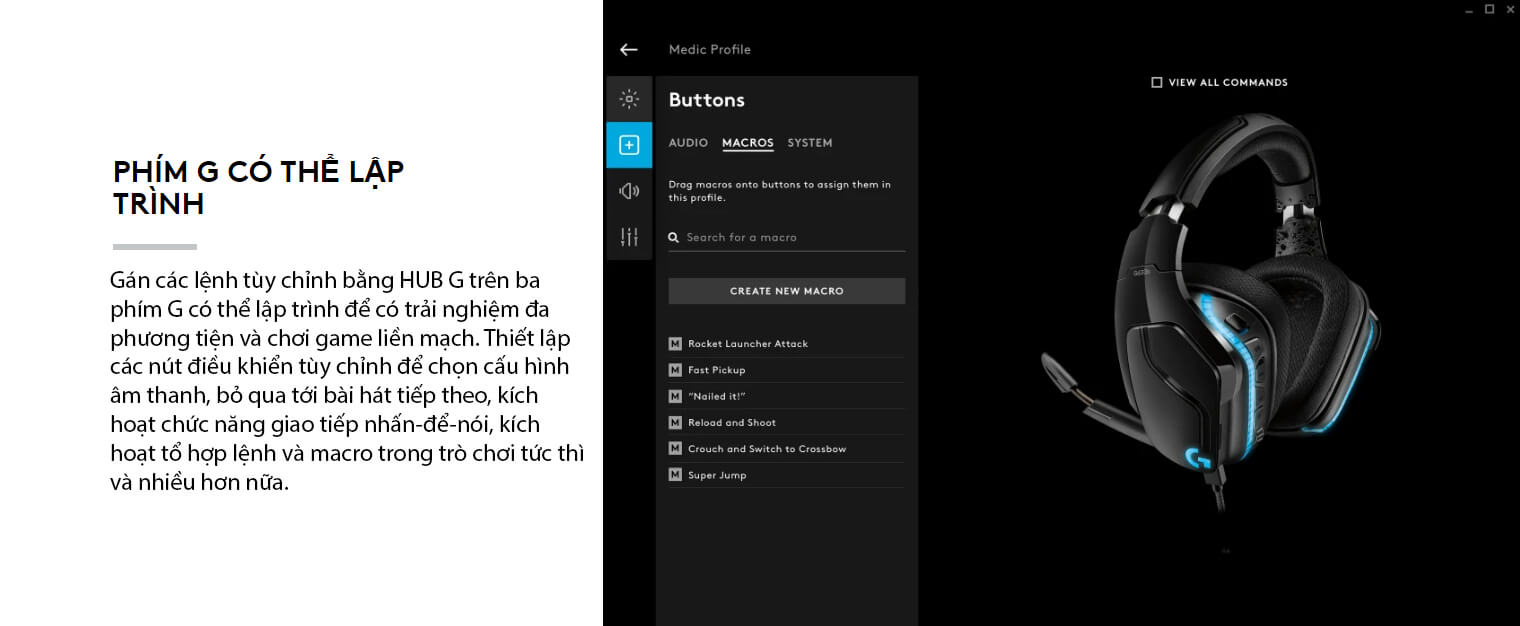
Task: Click the M icon beside Rocket Launcher Attack
Action: pyautogui.click(x=675, y=344)
